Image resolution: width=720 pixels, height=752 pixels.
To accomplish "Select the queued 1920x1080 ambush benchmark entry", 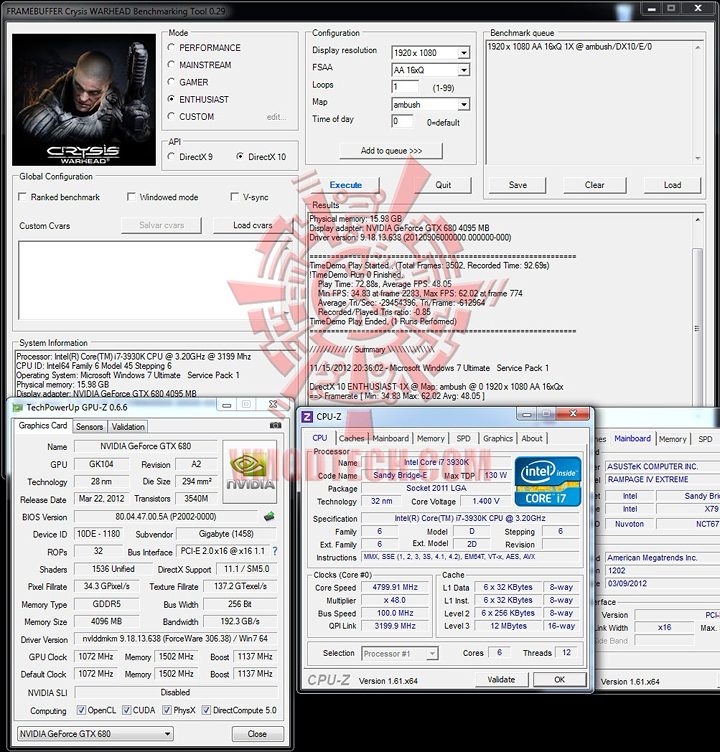I will pos(569,47).
